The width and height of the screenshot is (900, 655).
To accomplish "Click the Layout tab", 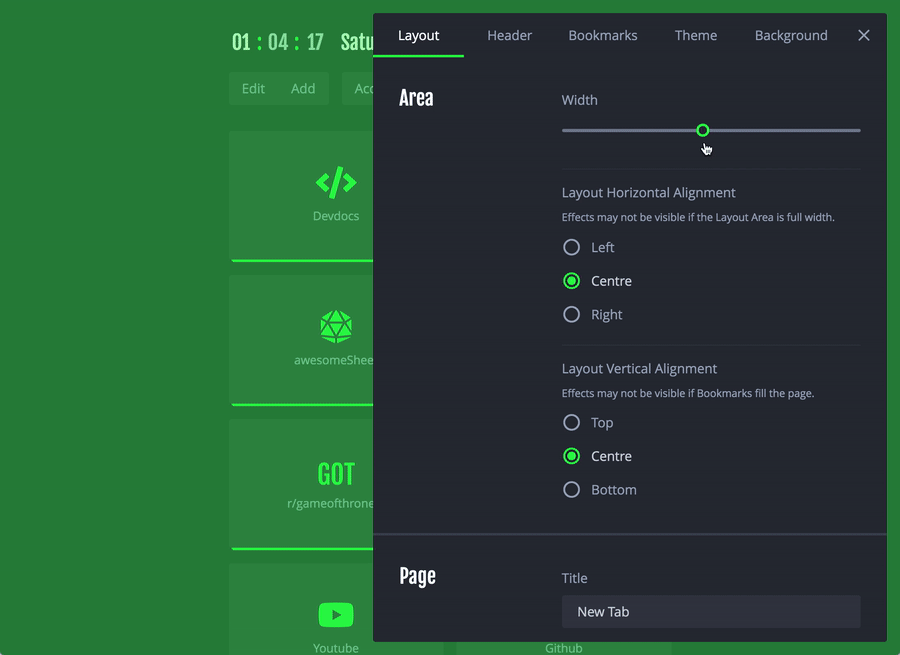I will point(418,36).
